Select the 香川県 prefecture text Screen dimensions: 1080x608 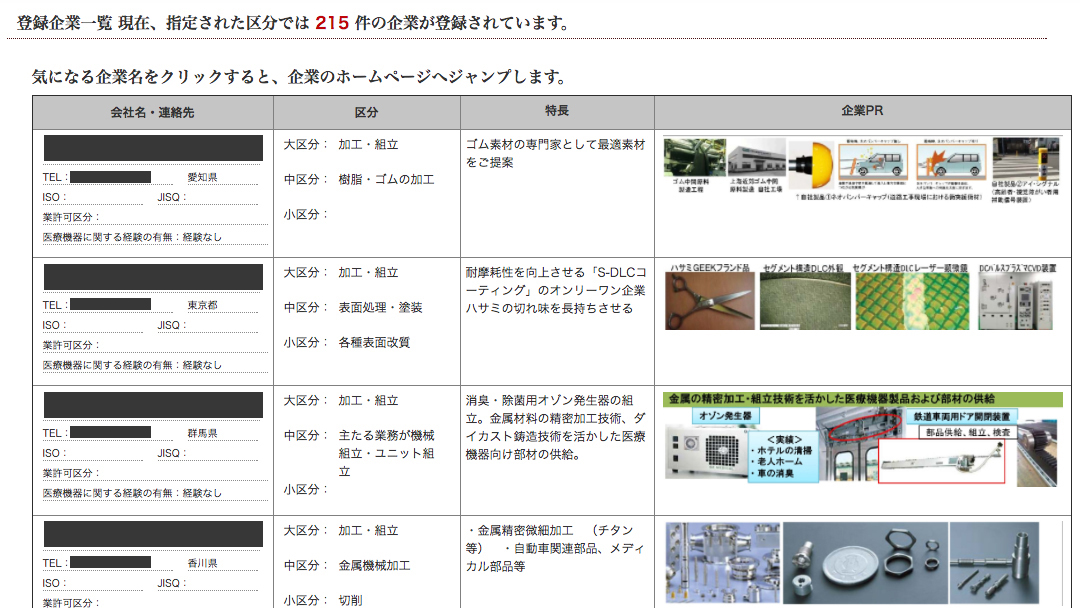pyautogui.click(x=202, y=563)
